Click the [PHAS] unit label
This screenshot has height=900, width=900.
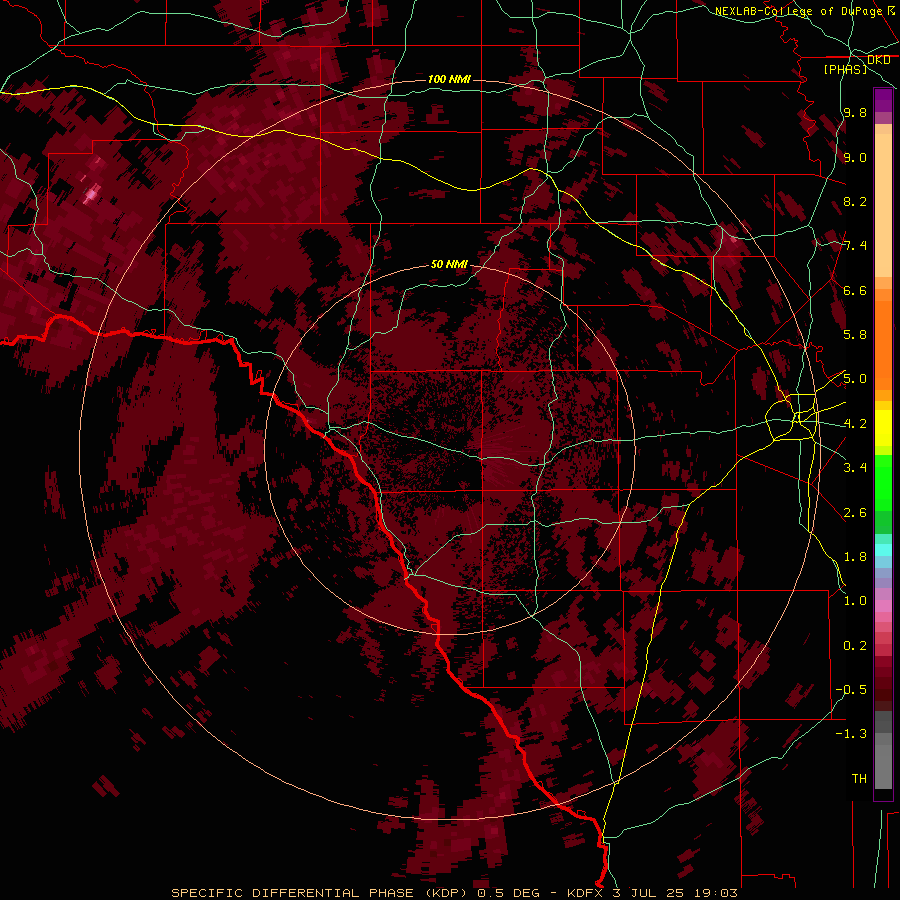[845, 69]
